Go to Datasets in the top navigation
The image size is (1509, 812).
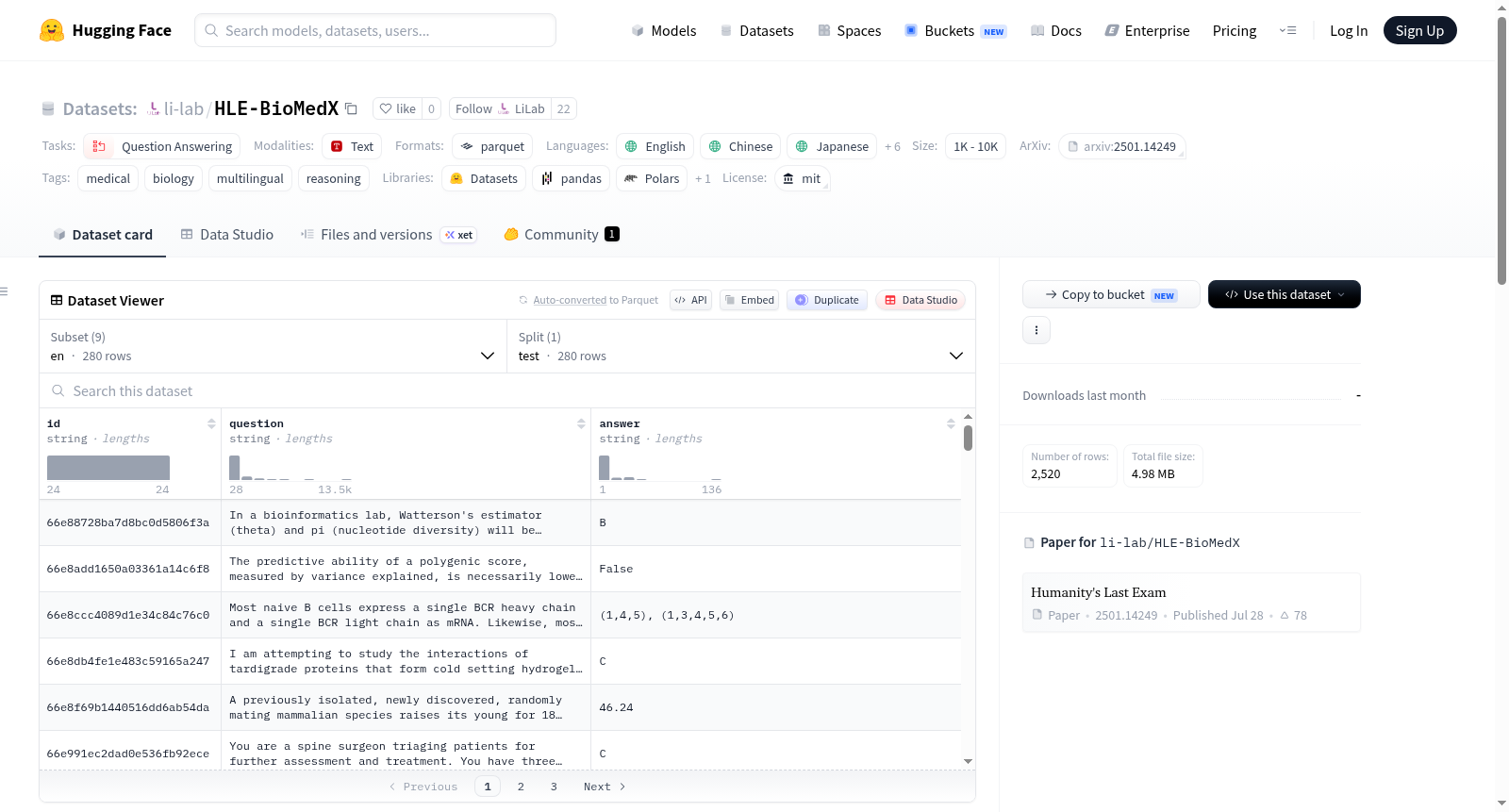tap(757, 30)
